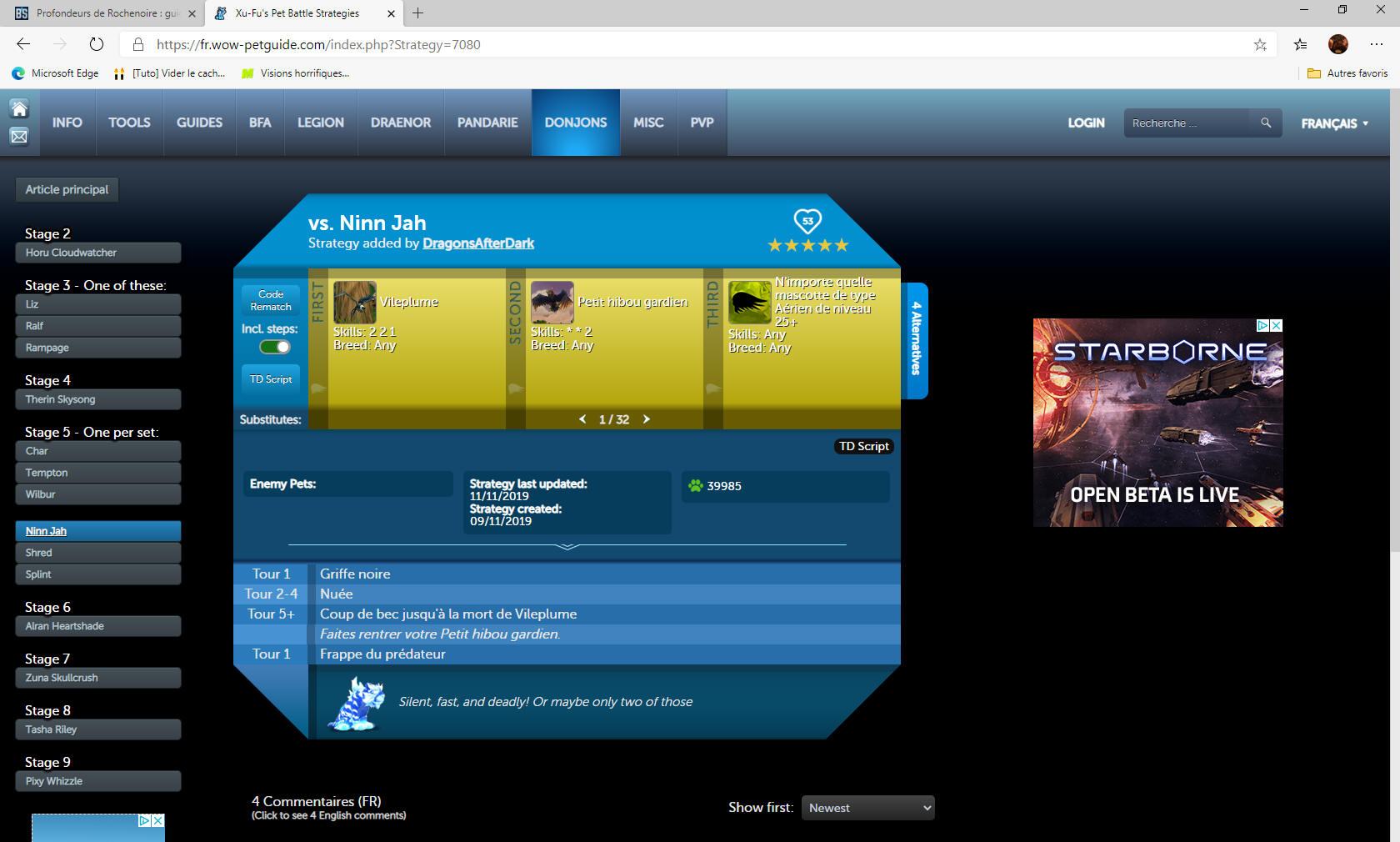The height and width of the screenshot is (842, 1400).
Task: Select Alran Hearthshade in sidebar
Action: 98,626
